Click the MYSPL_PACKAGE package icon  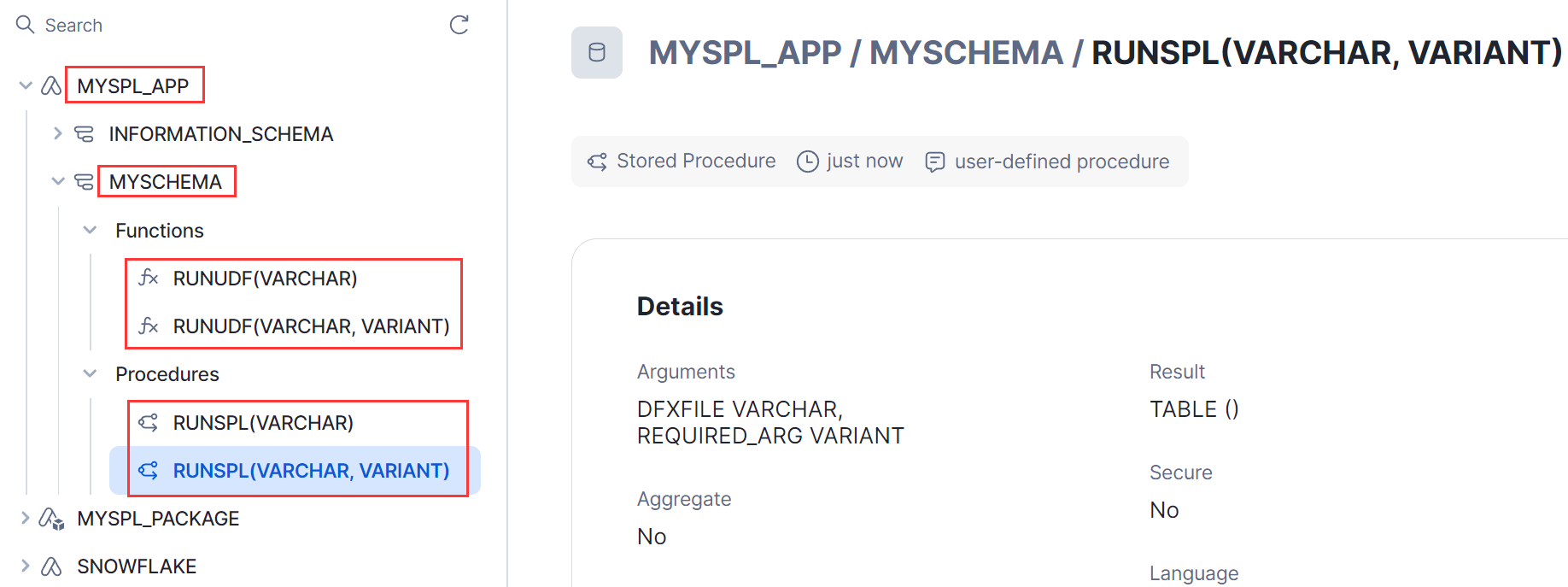pos(51,519)
